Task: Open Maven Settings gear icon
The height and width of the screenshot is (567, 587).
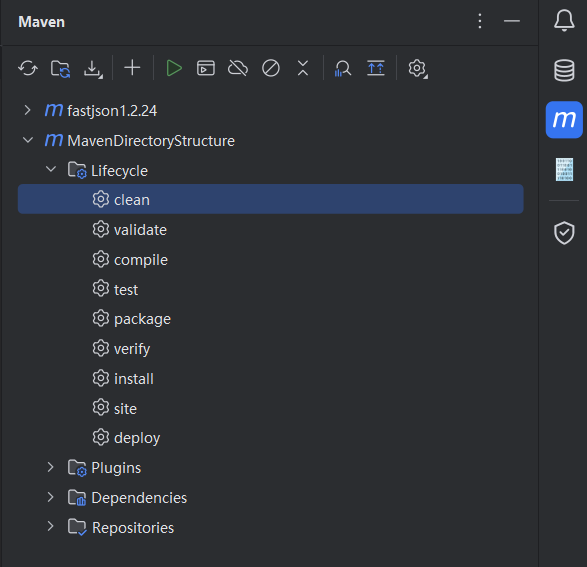Action: pyautogui.click(x=418, y=68)
